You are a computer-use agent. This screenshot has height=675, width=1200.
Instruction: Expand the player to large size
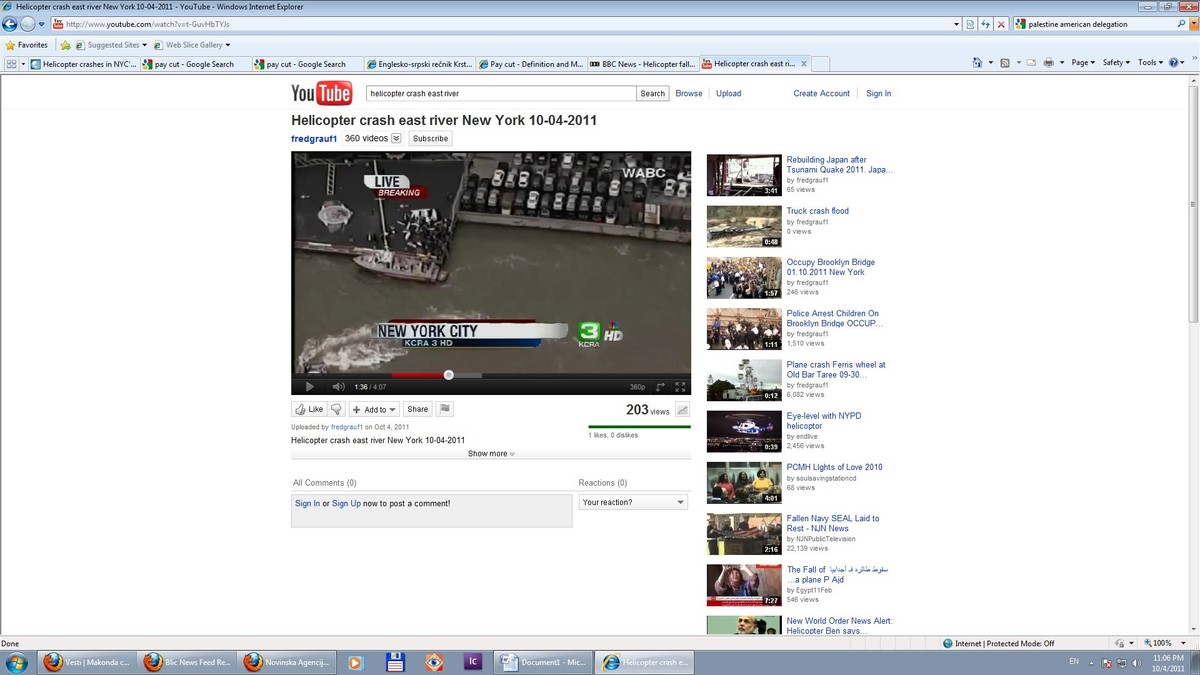click(660, 386)
